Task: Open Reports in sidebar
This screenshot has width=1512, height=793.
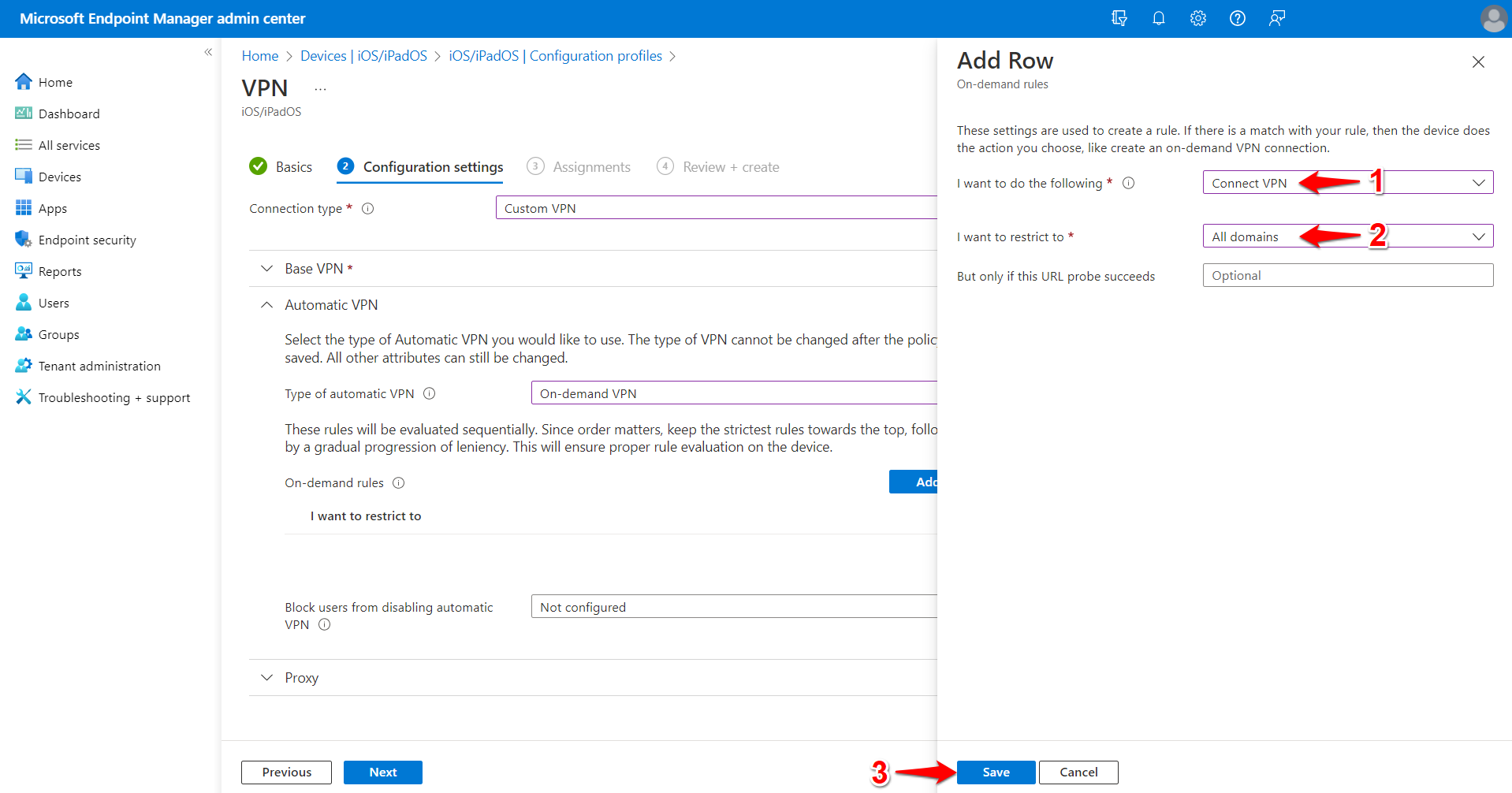Action: click(60, 271)
